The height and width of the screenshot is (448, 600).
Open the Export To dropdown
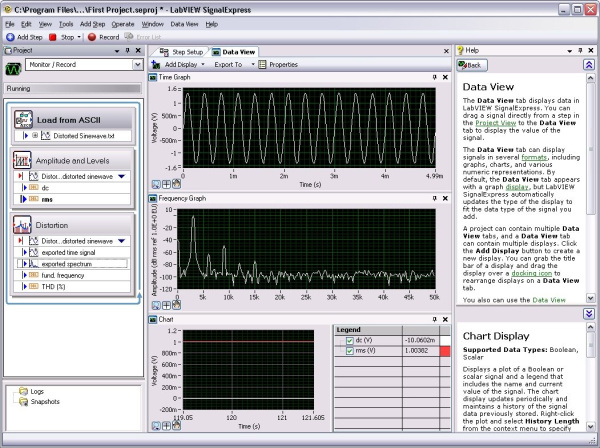(233, 64)
